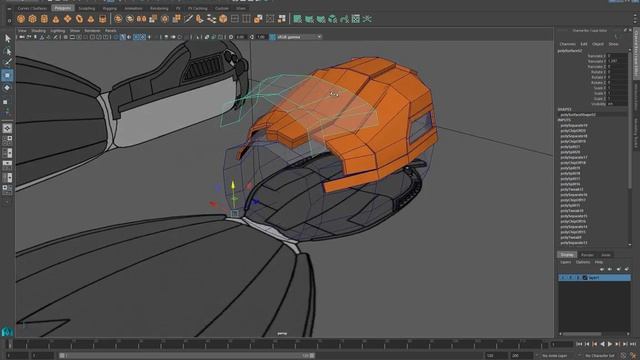Create a polygon plane from shelf
Viewport: 640px width, 360px height.
(67, 19)
